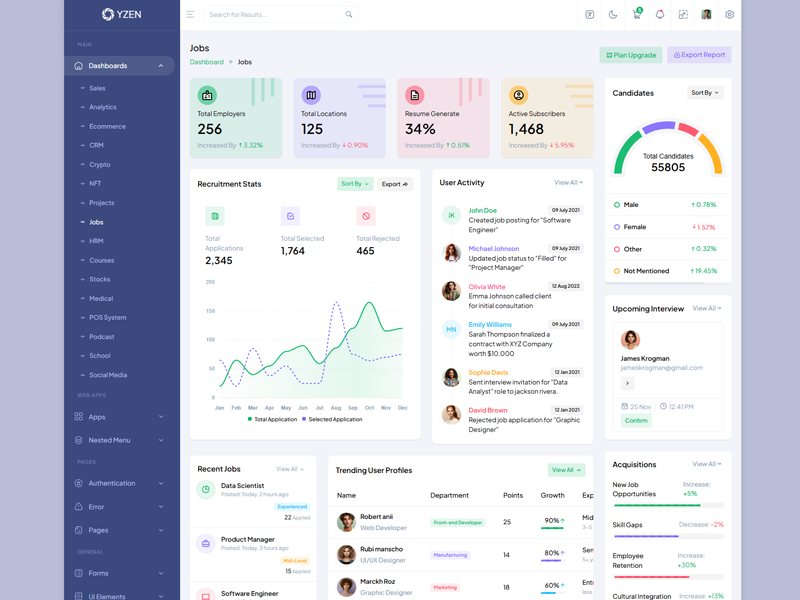Click the Resume Generate document icon

[415, 95]
